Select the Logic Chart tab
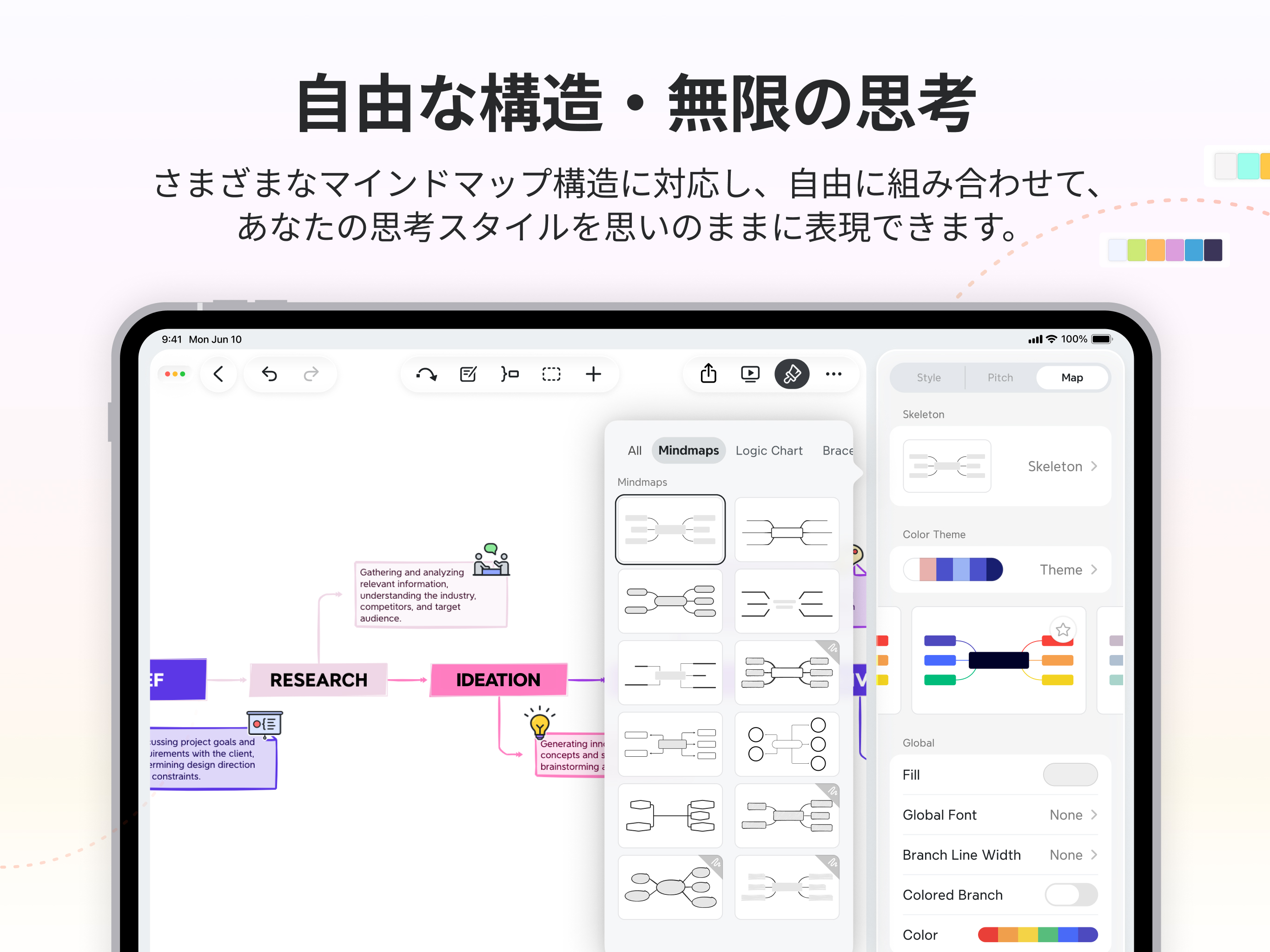This screenshot has height=952, width=1270. (x=769, y=450)
